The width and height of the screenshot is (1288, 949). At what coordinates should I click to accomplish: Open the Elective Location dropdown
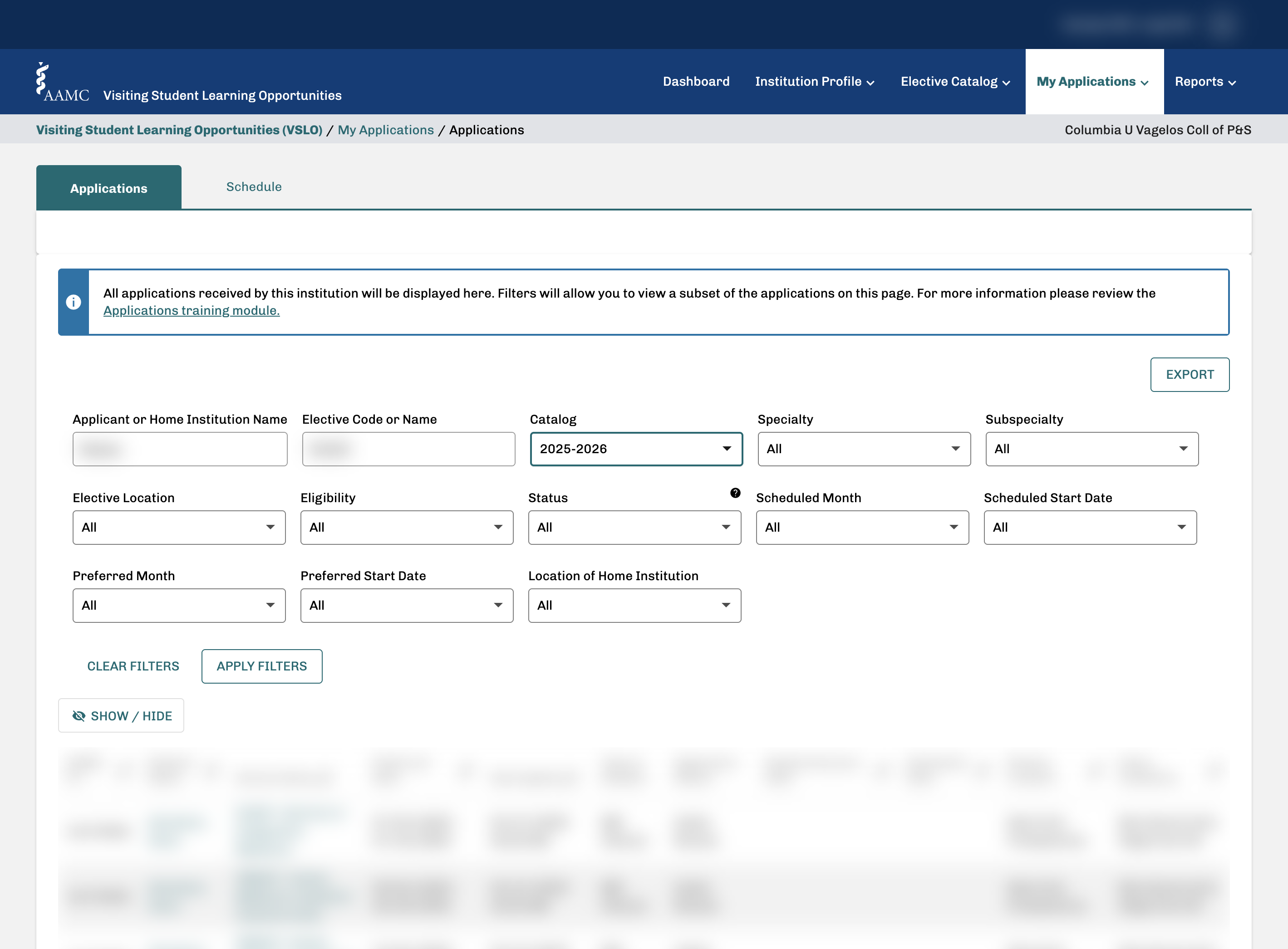(x=179, y=528)
